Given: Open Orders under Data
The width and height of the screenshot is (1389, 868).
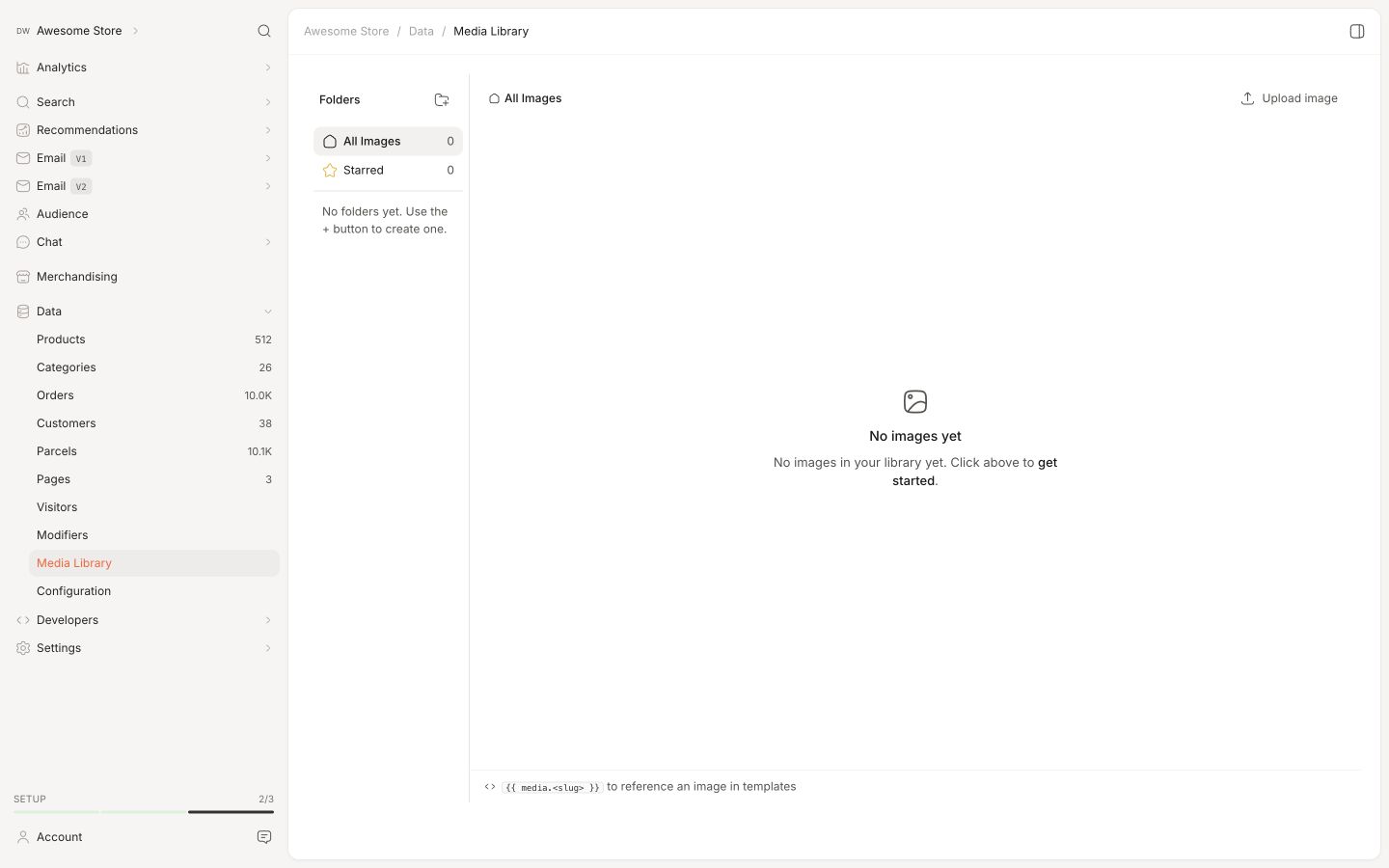Looking at the screenshot, I should pyautogui.click(x=153, y=395).
